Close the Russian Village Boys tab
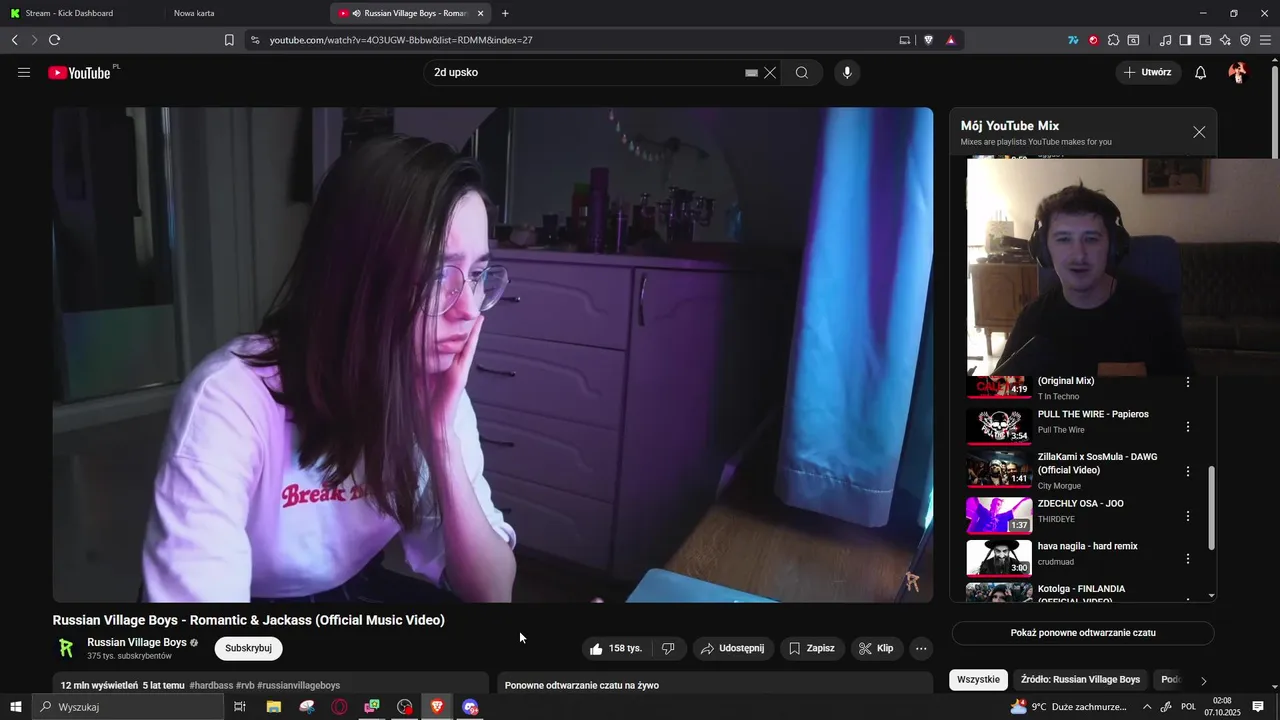Image resolution: width=1280 pixels, height=720 pixels. click(x=480, y=13)
